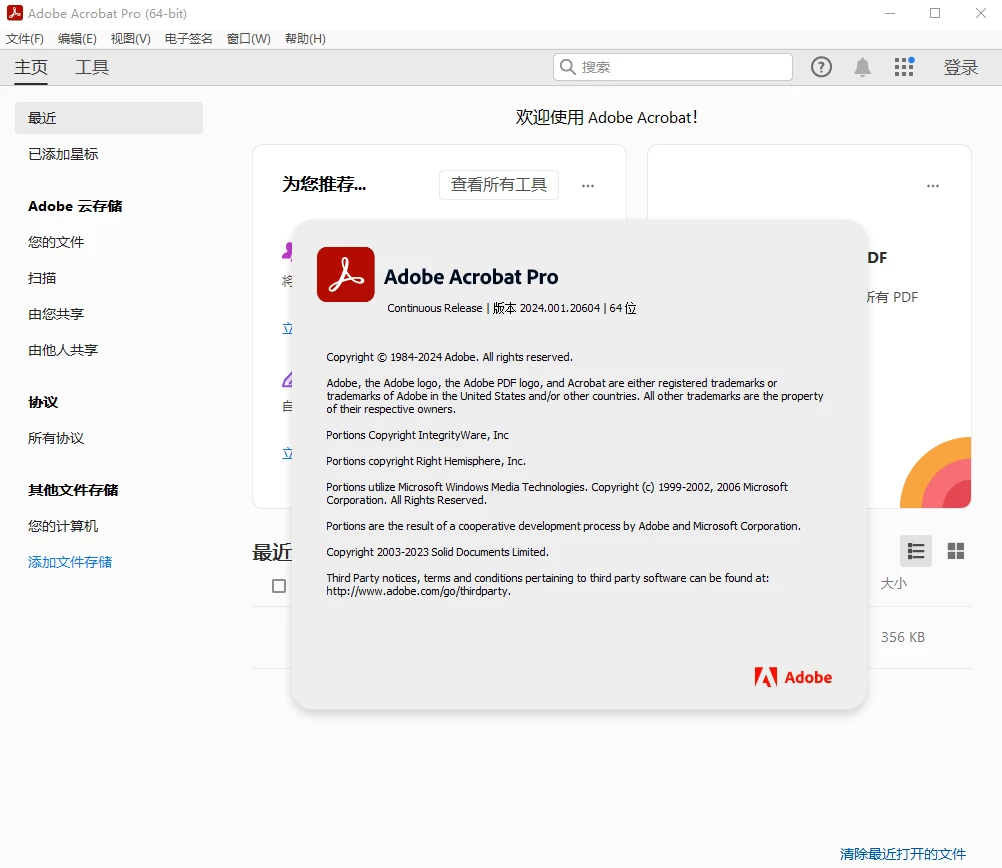Select 已添加星标 in the sidebar
This screenshot has width=1002, height=868.
[63, 154]
